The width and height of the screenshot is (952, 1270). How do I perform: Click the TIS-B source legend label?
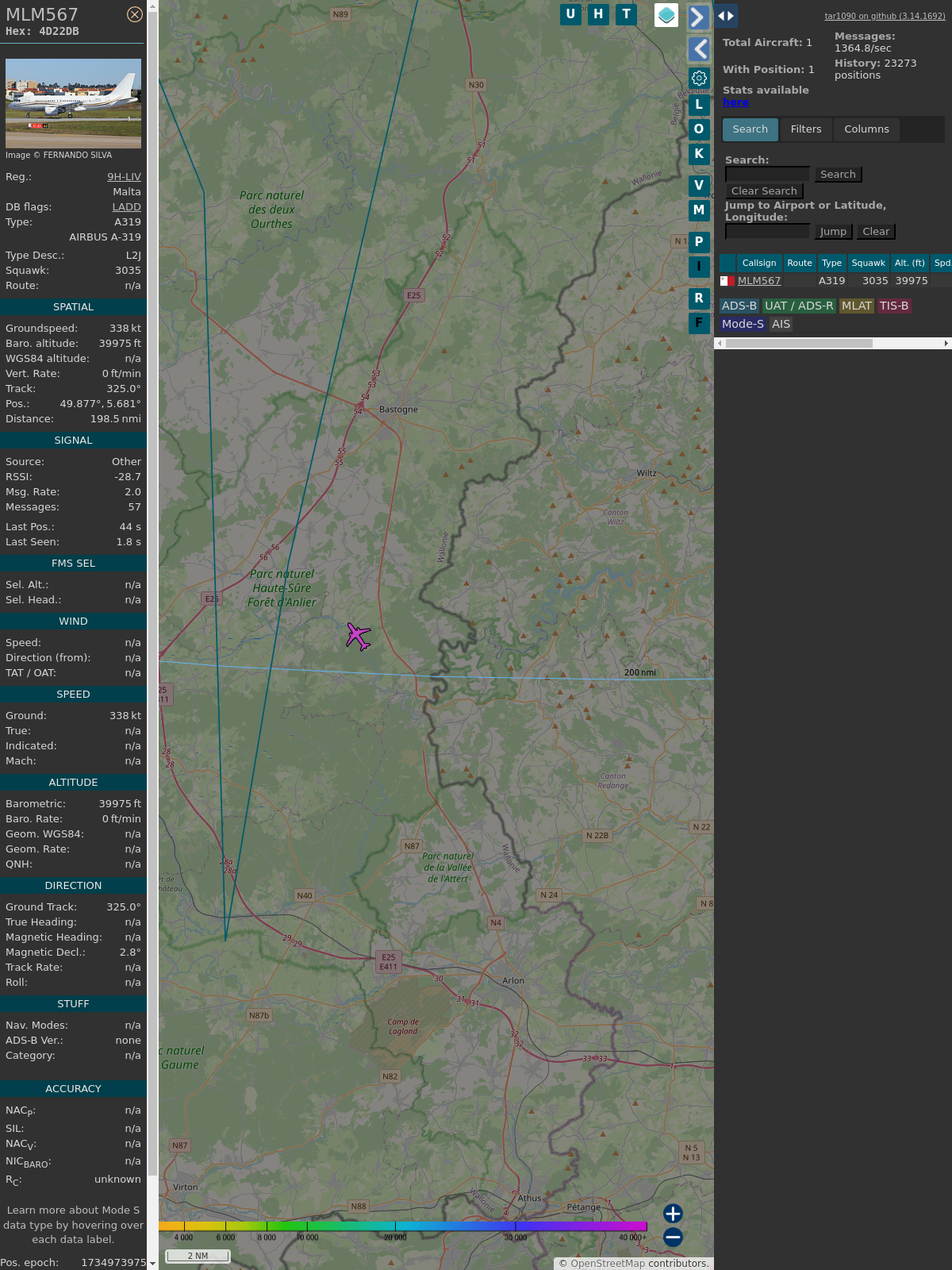coord(894,306)
